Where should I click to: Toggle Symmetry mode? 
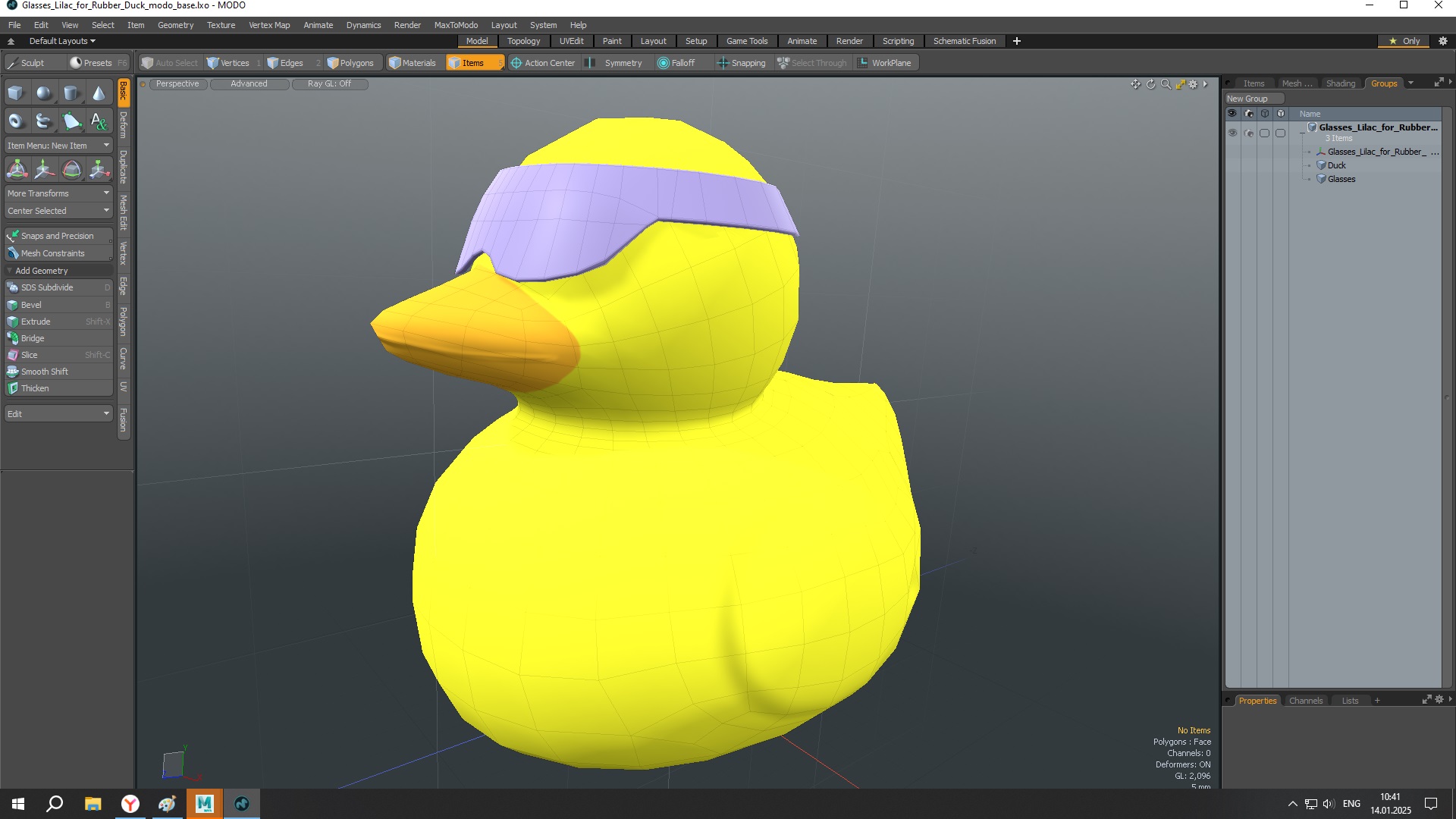(x=616, y=63)
